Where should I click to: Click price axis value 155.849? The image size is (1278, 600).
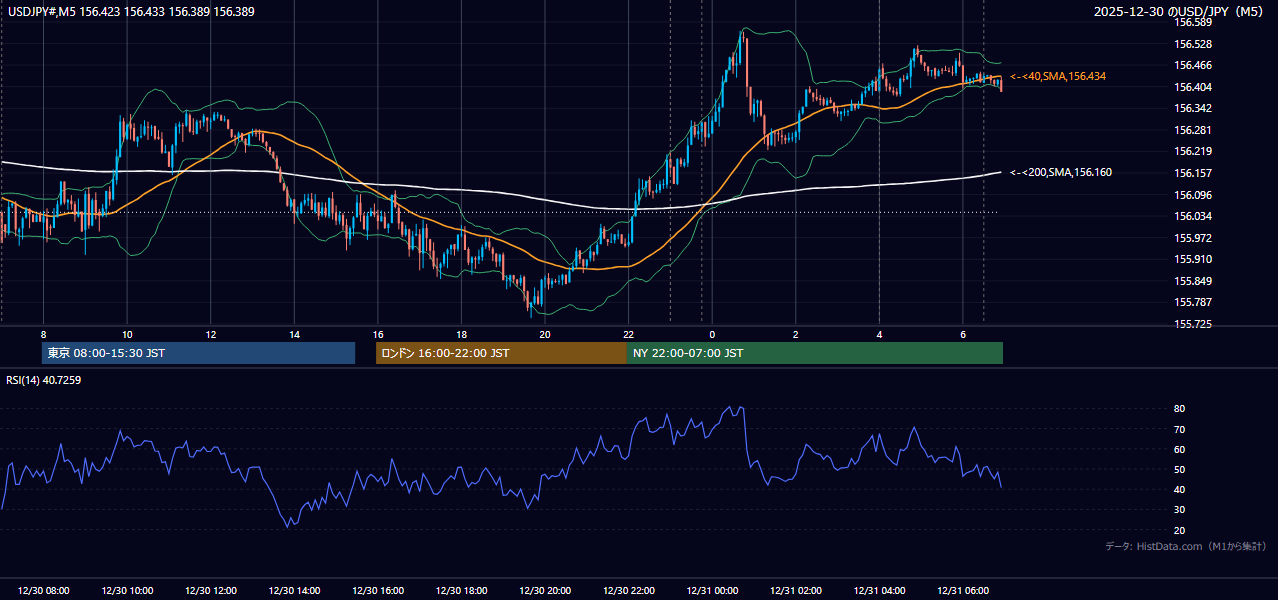pos(1192,281)
